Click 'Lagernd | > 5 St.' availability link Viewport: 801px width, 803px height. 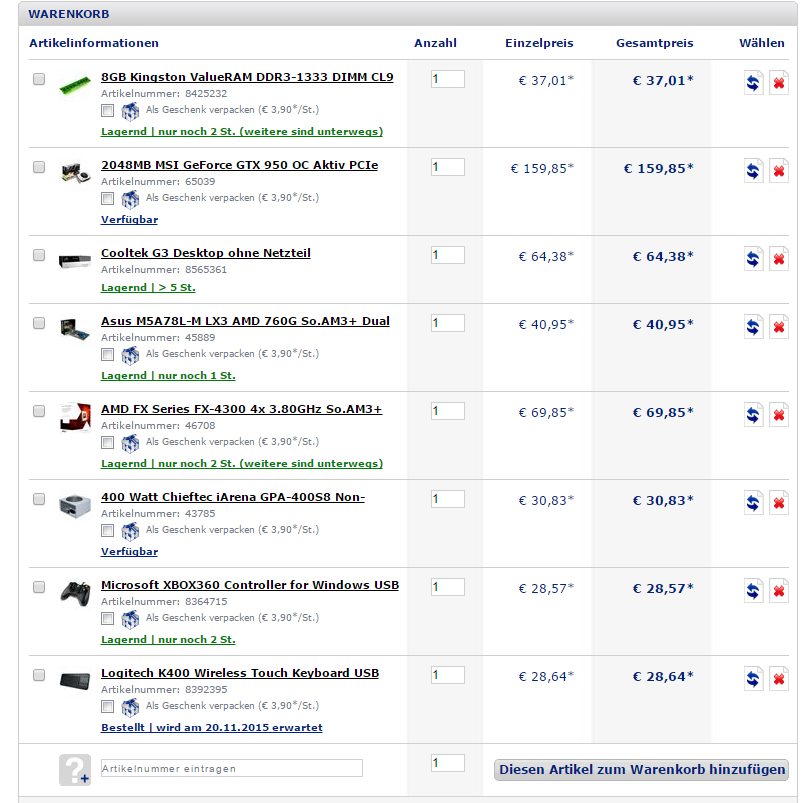coord(148,288)
